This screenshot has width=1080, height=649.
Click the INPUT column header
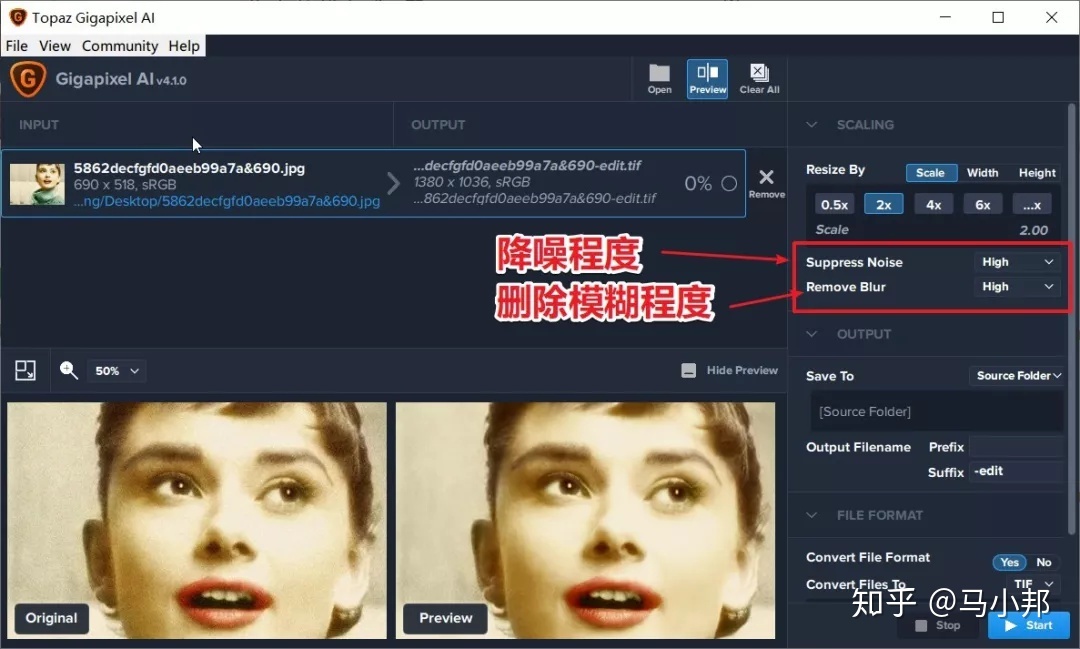39,125
